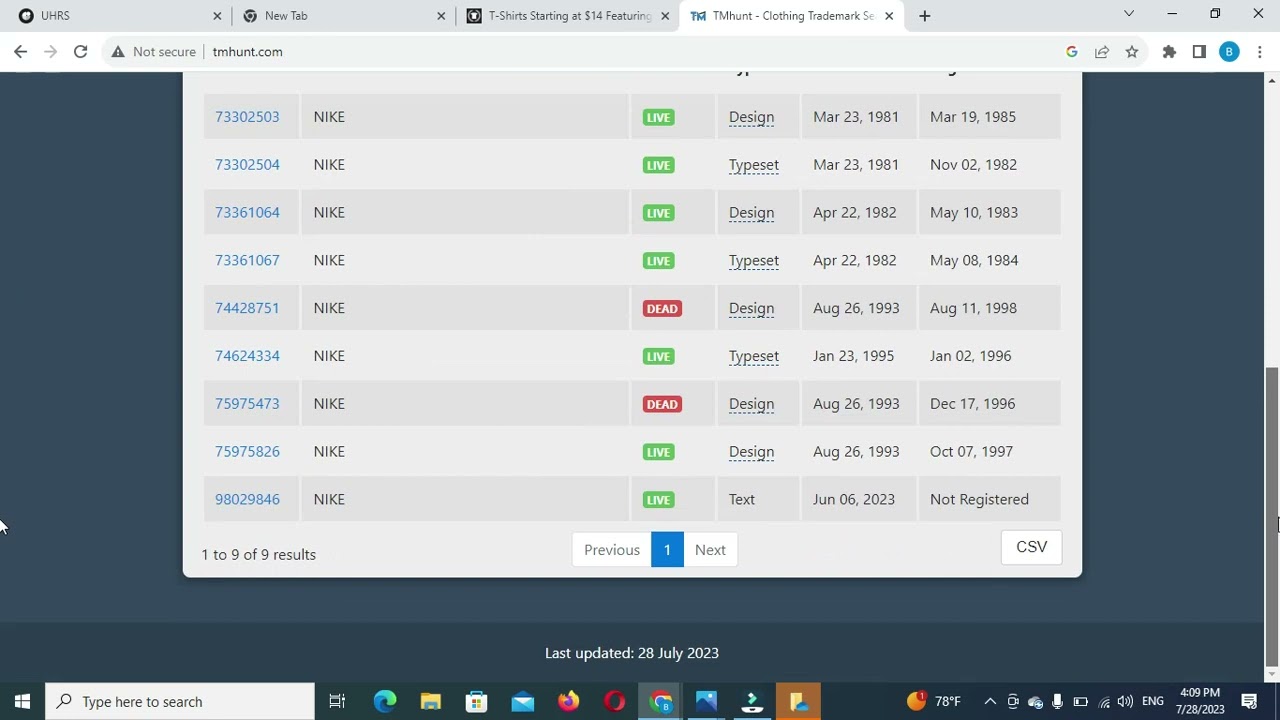
Task: Click the Previous pagination button
Action: point(612,550)
